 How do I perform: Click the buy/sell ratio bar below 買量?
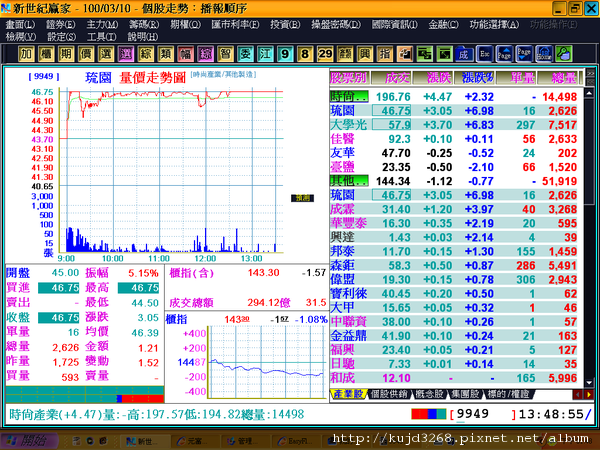pyautogui.click(x=85, y=399)
